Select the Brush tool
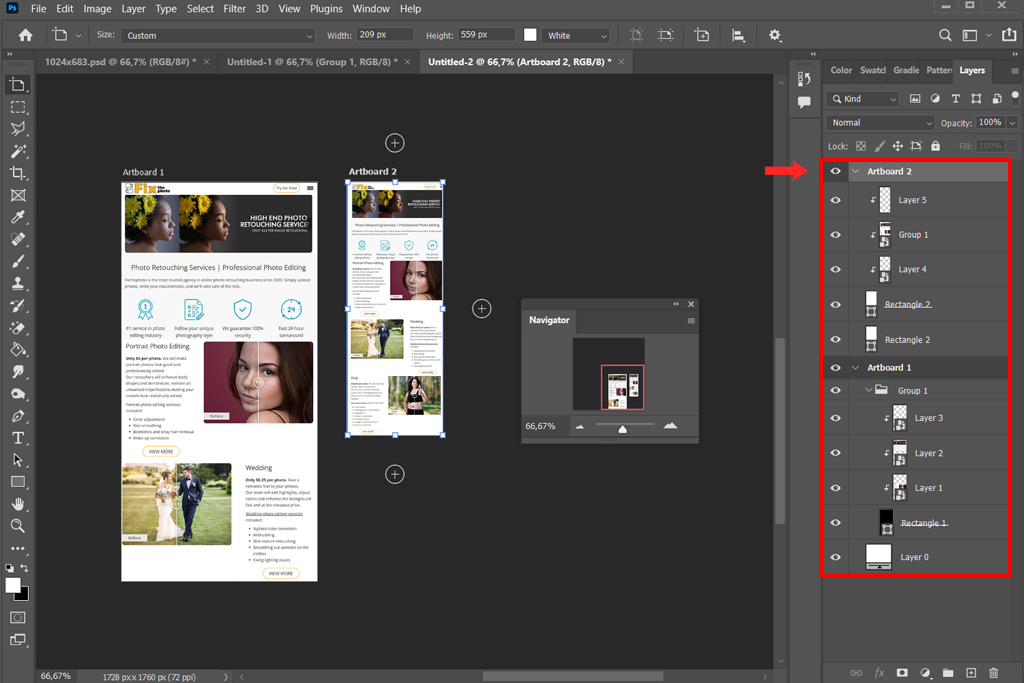The height and width of the screenshot is (683, 1024). 18,261
